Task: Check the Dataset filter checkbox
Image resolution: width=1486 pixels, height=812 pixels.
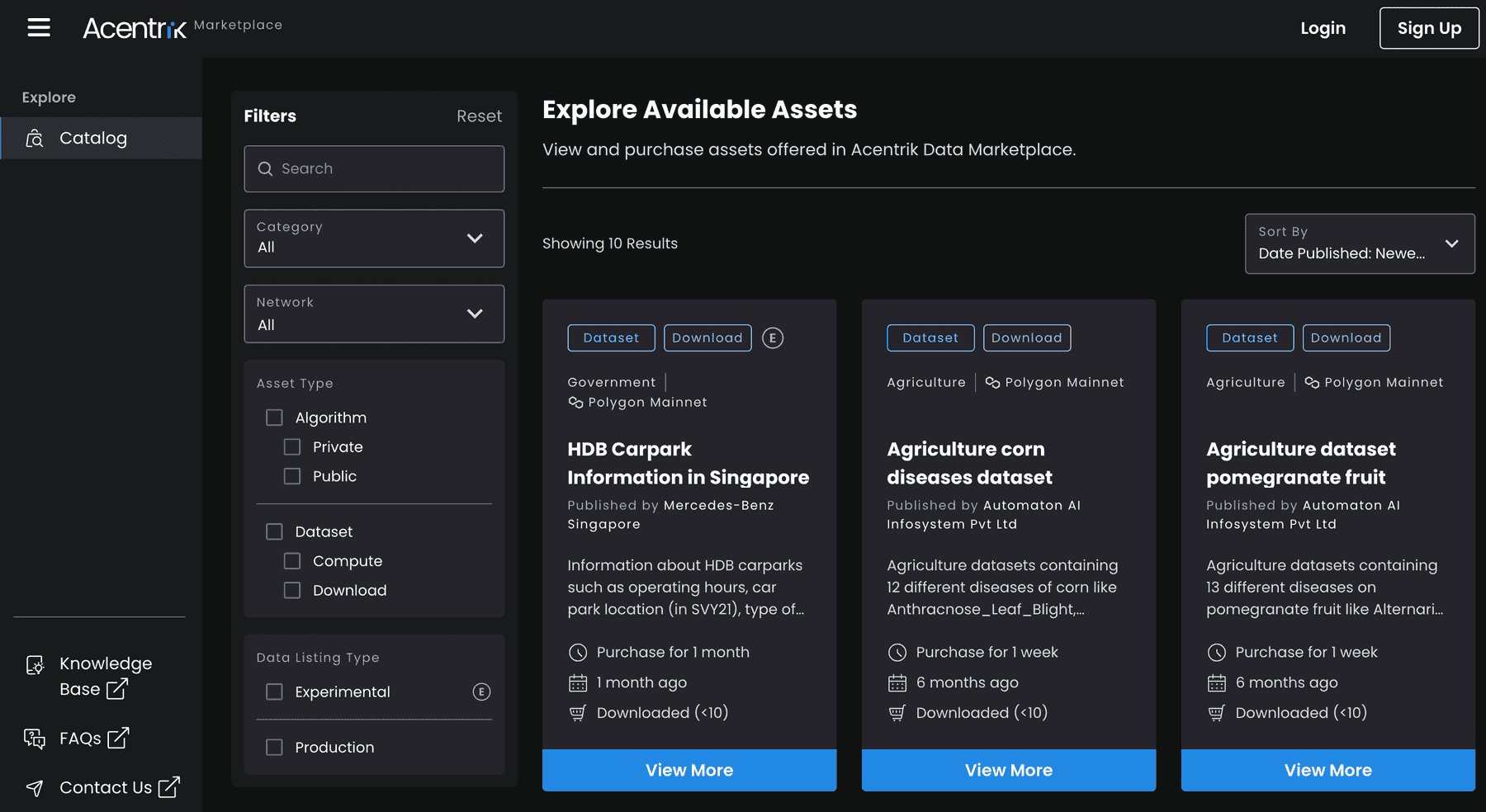Action: click(x=275, y=531)
